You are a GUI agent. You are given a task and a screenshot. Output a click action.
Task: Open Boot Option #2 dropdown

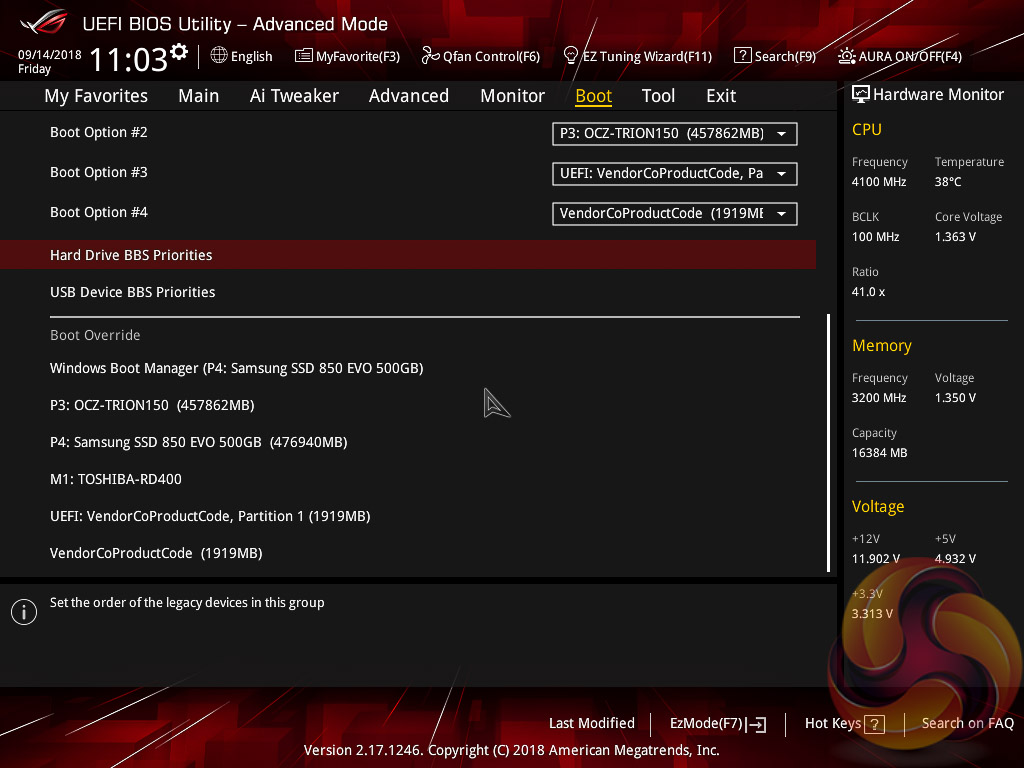675,134
